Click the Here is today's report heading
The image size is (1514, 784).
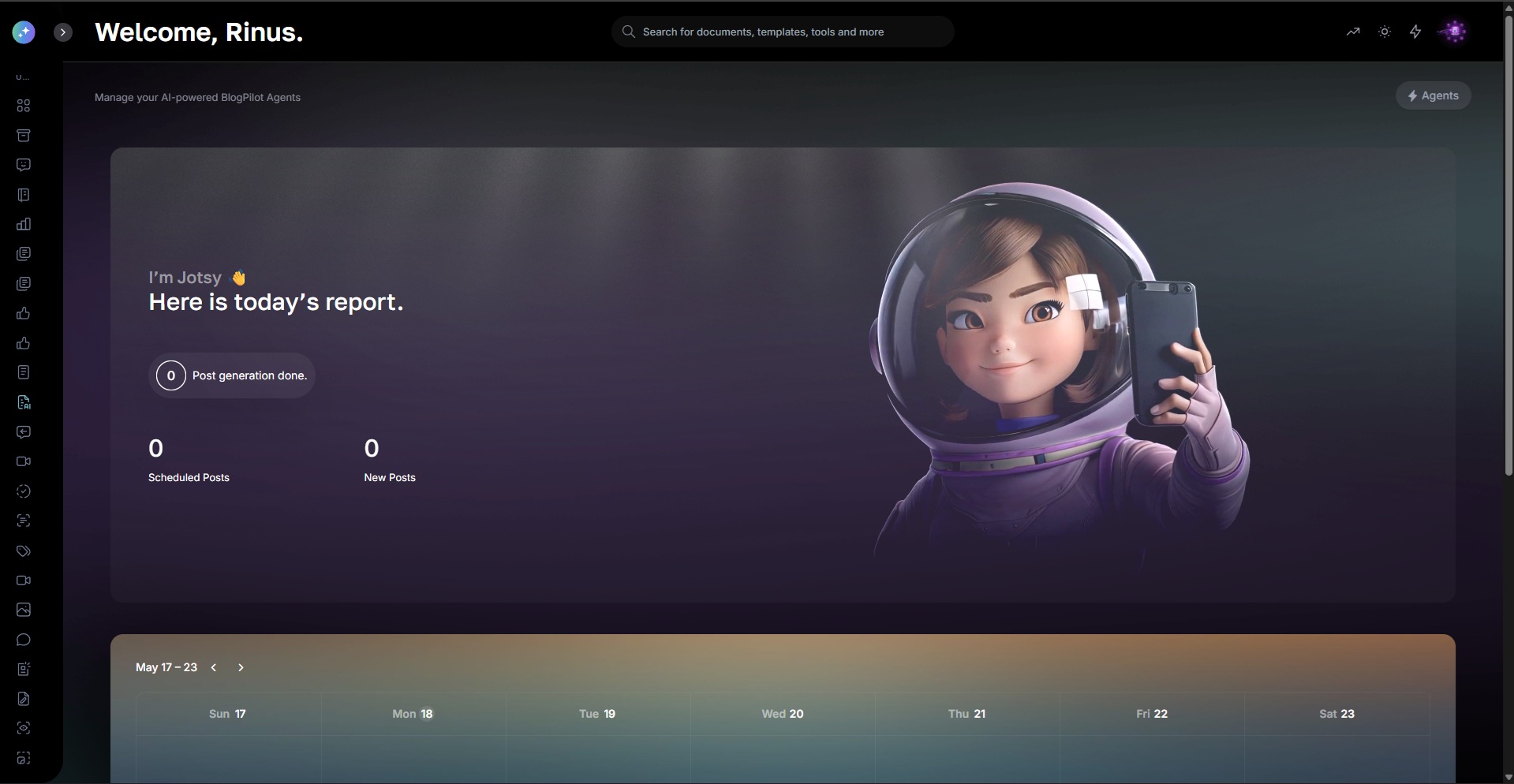point(276,302)
